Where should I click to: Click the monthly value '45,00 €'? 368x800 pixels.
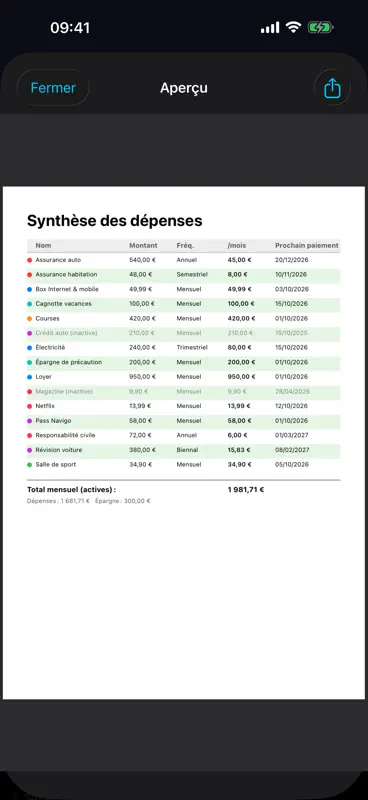click(x=239, y=260)
